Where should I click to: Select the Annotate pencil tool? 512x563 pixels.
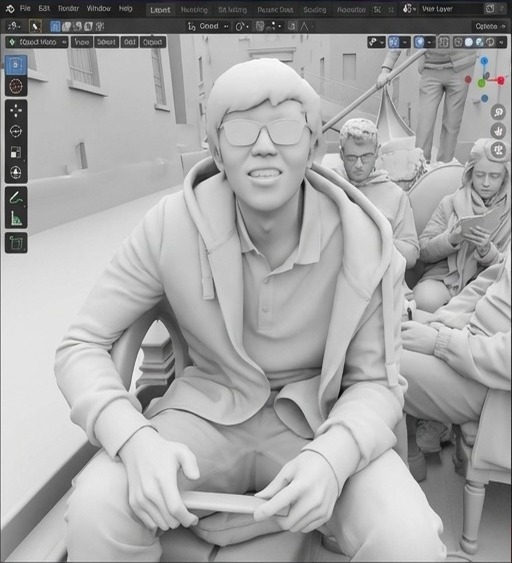[16, 197]
